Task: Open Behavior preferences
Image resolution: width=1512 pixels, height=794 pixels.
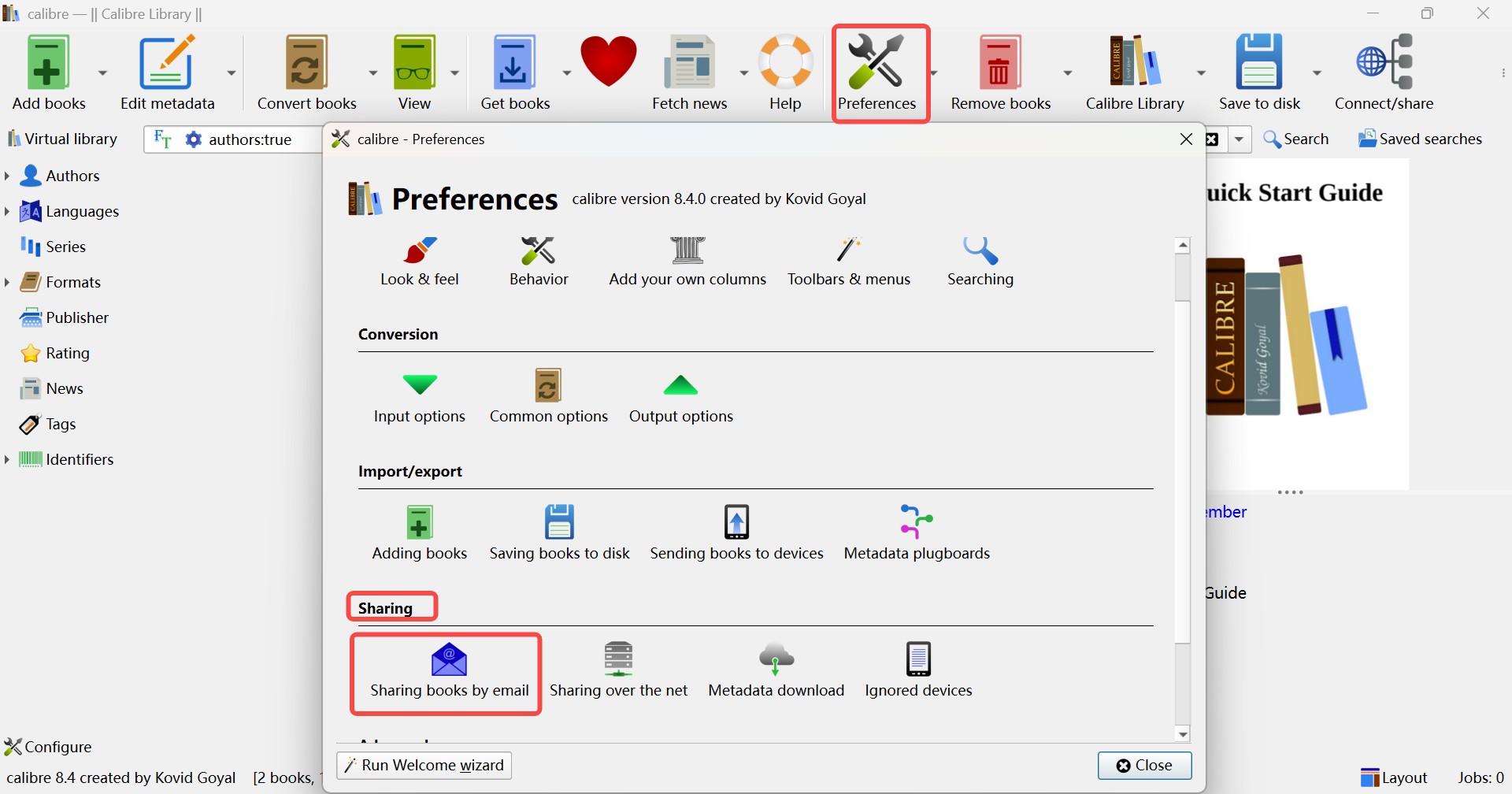Action: point(539,261)
